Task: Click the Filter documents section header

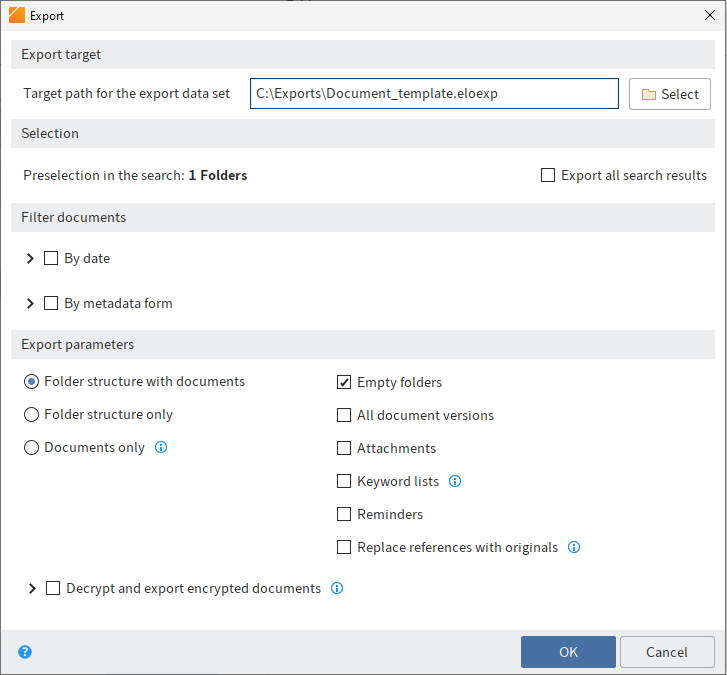Action: (x=363, y=217)
